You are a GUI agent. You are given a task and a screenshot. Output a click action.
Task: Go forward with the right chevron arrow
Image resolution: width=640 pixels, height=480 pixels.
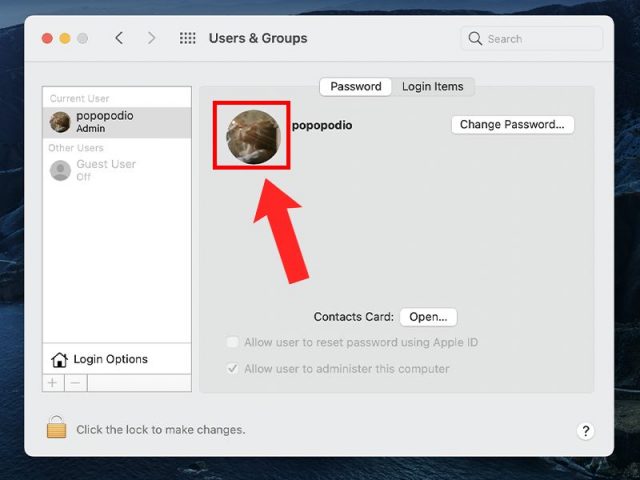click(152, 38)
